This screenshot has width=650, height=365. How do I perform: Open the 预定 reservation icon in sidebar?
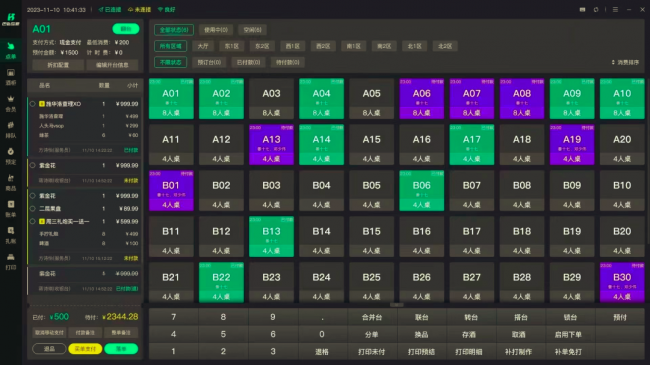(11, 156)
